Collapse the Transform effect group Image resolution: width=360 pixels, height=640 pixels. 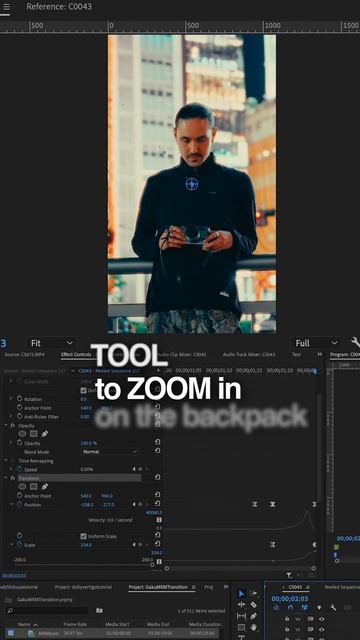[6, 478]
